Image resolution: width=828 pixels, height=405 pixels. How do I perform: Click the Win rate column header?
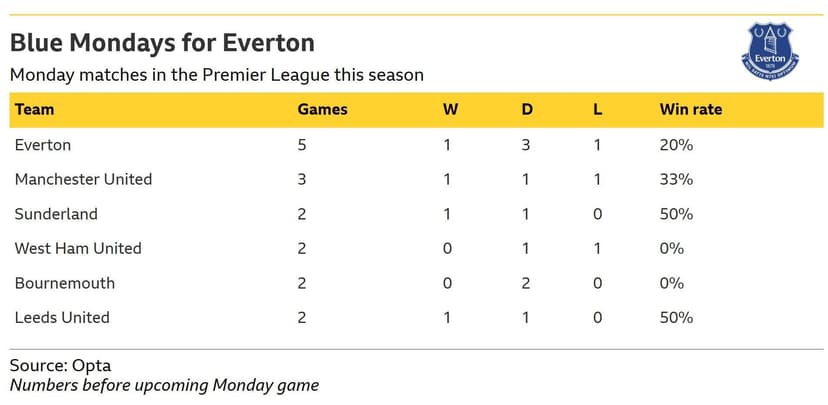click(x=690, y=110)
